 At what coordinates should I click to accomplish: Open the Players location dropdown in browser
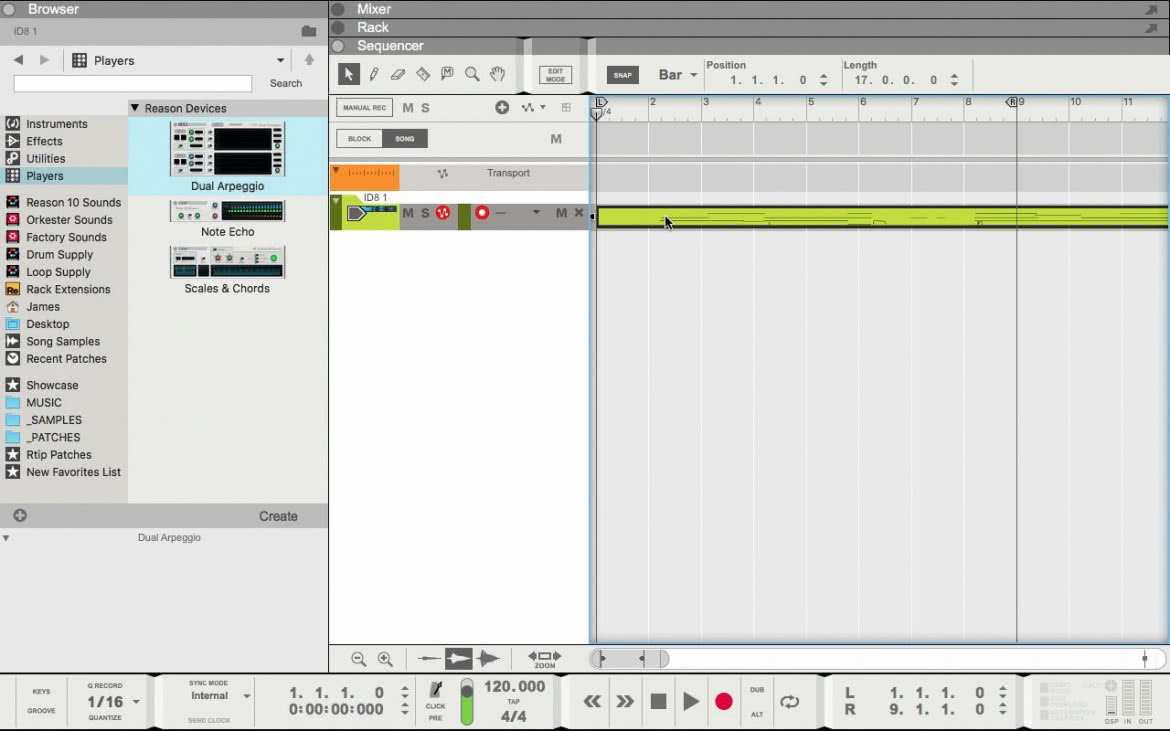tap(178, 60)
